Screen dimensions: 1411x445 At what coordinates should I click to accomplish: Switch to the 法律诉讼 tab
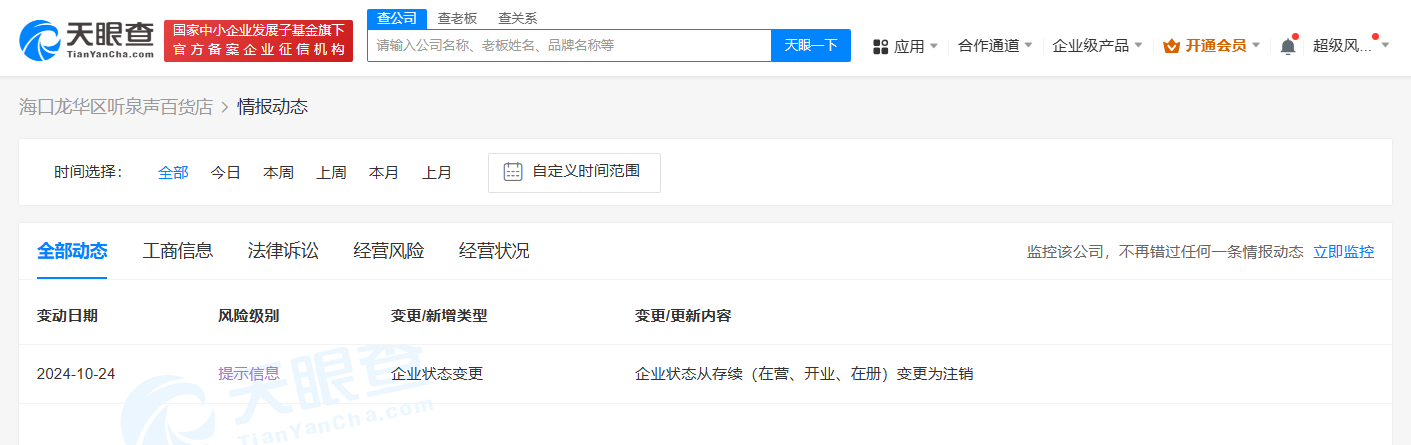coord(283,251)
